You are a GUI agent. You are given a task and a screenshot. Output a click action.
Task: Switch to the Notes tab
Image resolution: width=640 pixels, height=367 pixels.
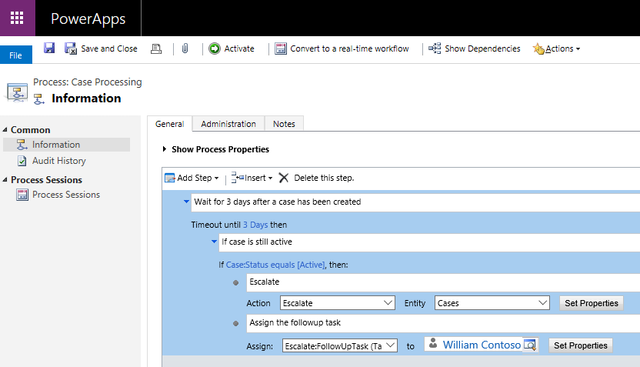point(284,124)
